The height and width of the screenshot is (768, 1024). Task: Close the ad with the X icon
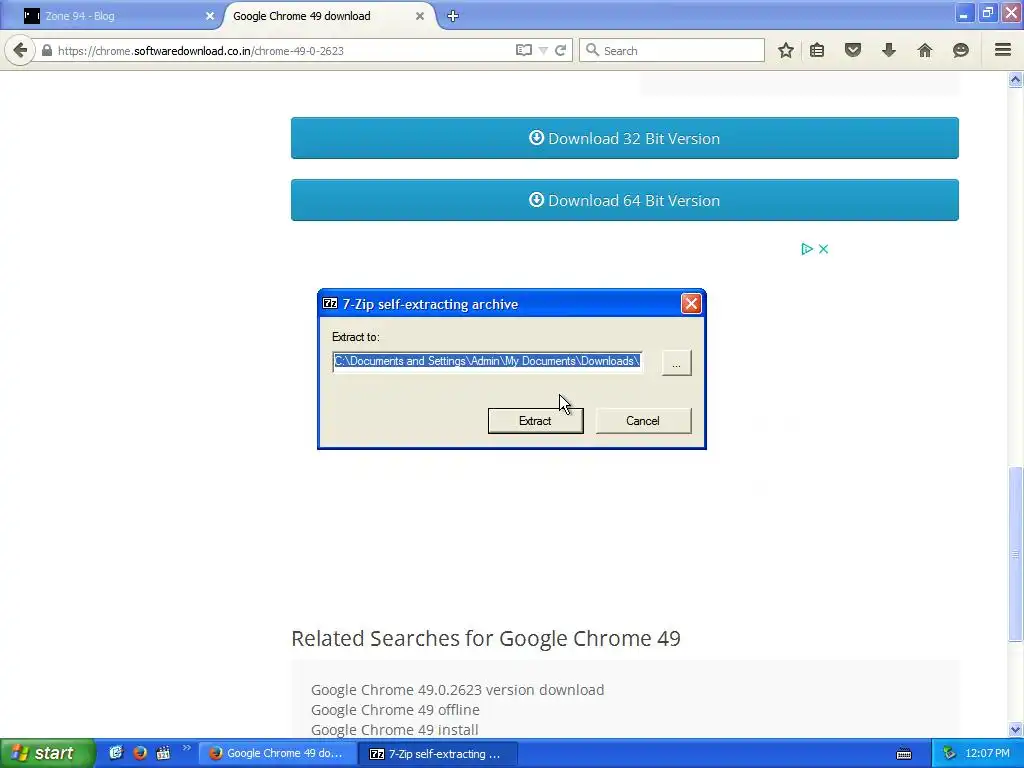pos(824,249)
